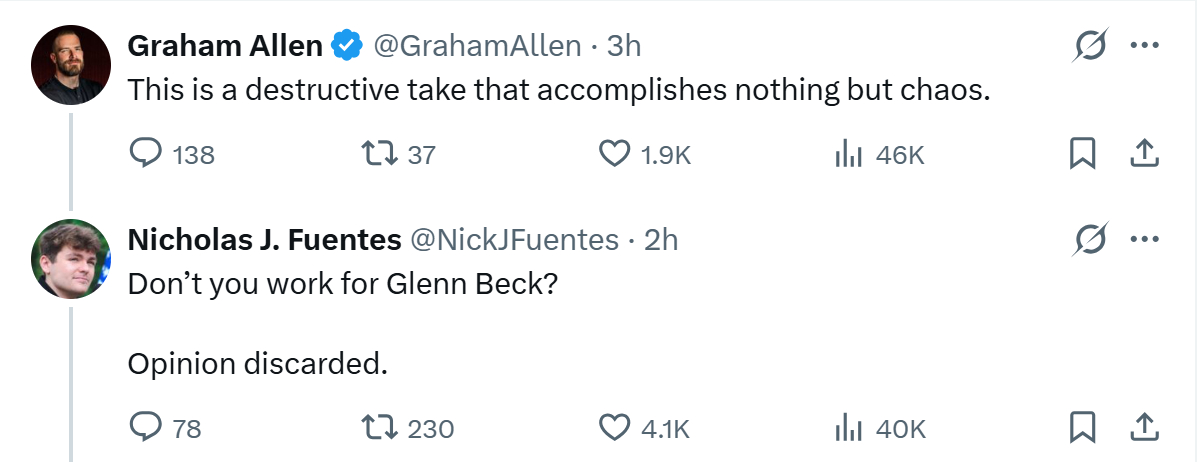This screenshot has height=462, width=1199.
Task: Open the @GrahamAllen profile handle
Action: tap(477, 46)
